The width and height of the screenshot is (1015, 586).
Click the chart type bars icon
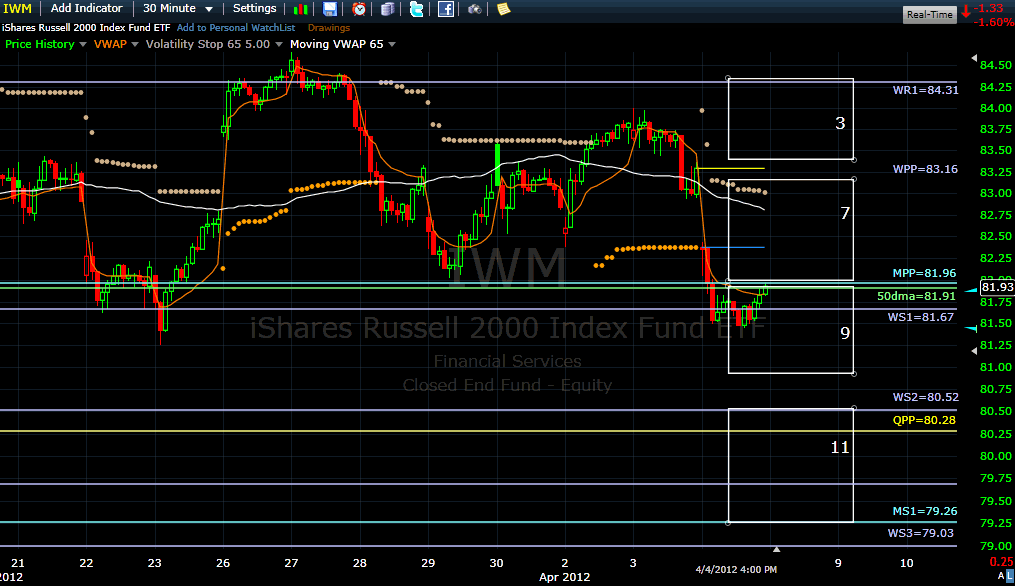(300, 9)
